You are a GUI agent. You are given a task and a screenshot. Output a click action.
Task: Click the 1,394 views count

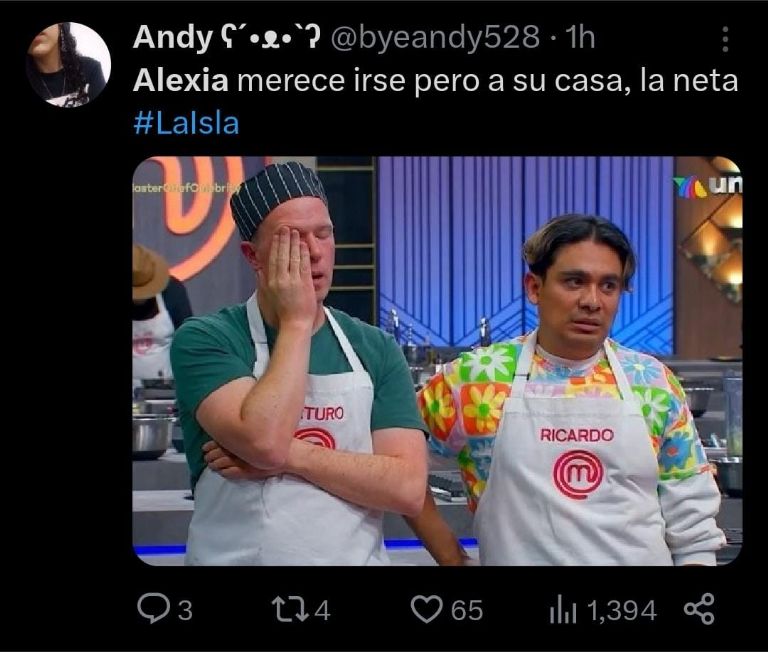pyautogui.click(x=622, y=611)
